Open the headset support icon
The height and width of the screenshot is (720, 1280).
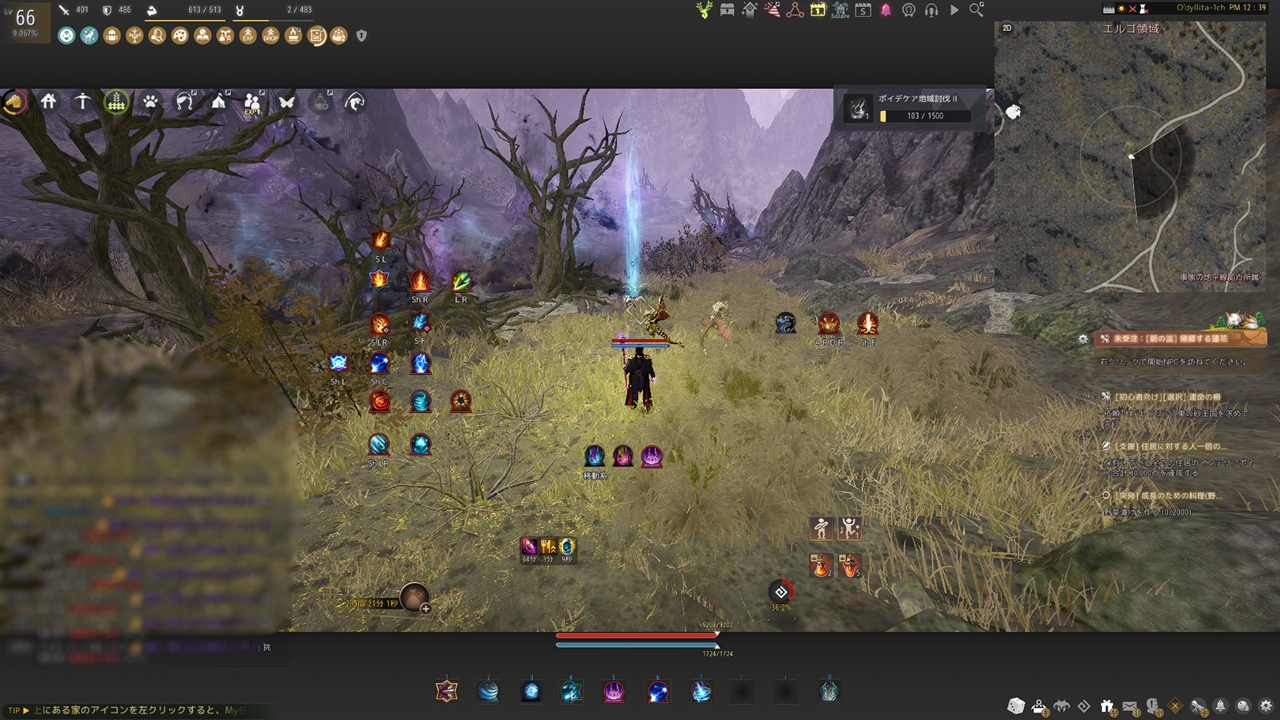click(x=931, y=10)
